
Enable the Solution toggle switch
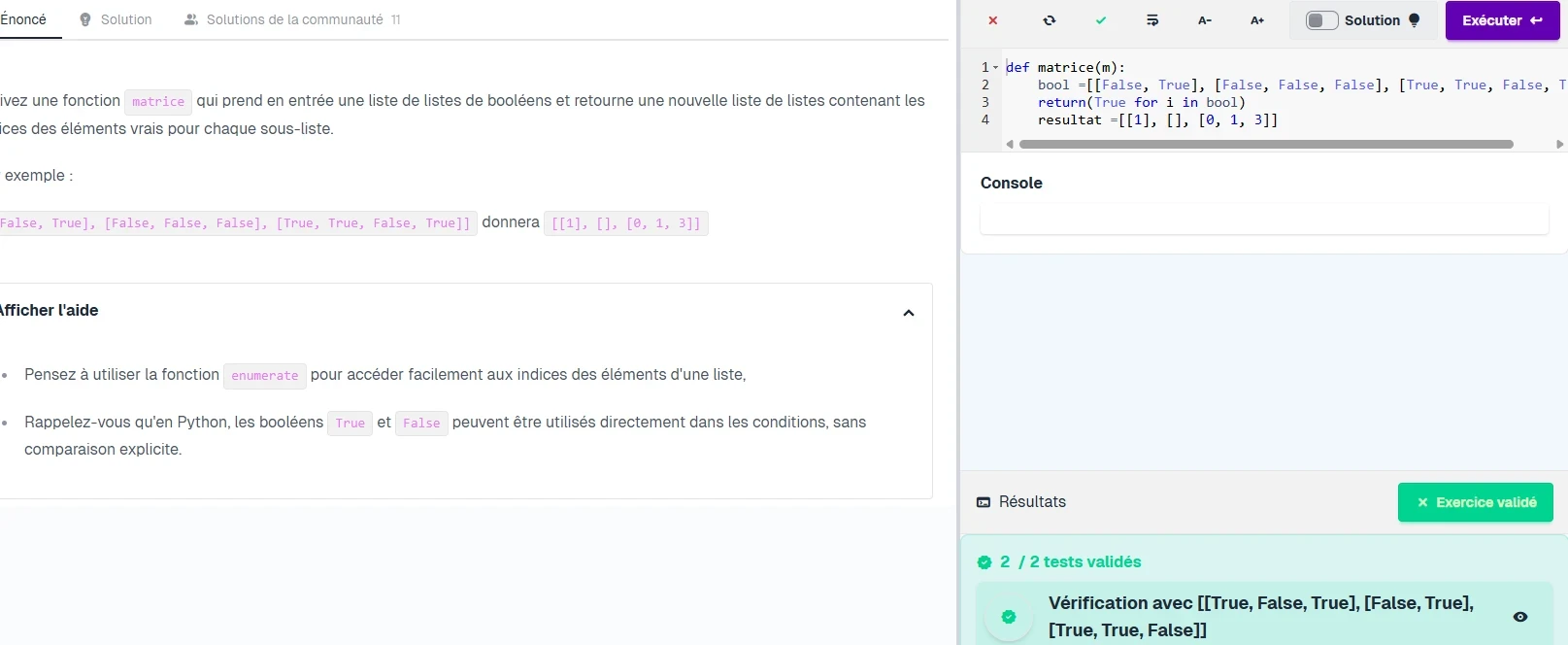1321,20
